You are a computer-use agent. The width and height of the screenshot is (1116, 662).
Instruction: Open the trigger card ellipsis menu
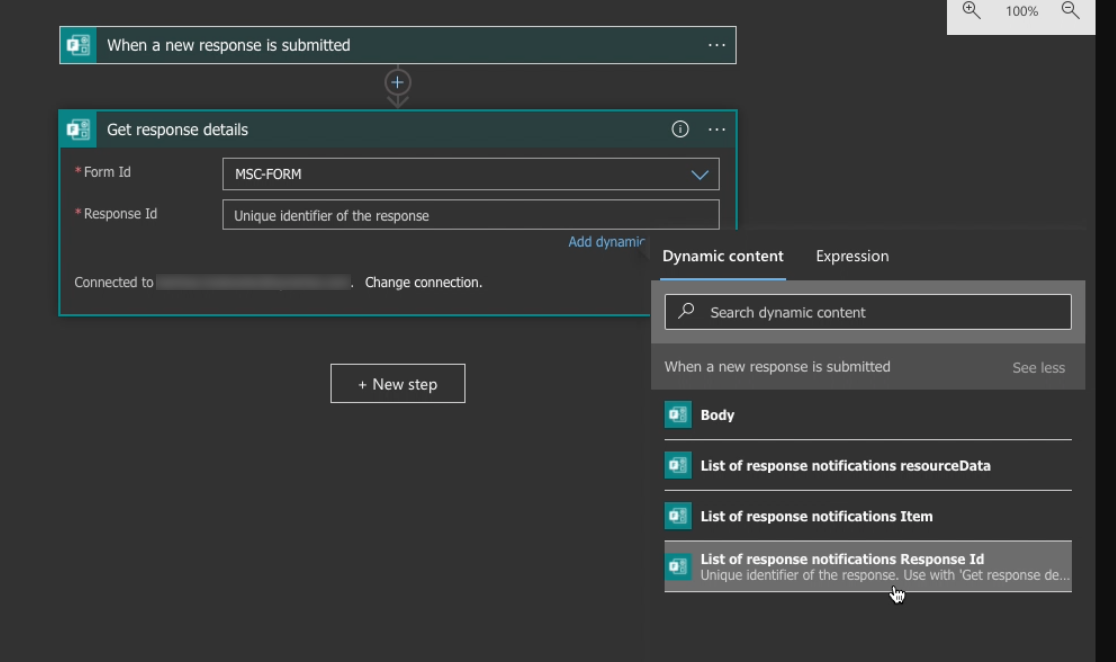click(x=716, y=45)
